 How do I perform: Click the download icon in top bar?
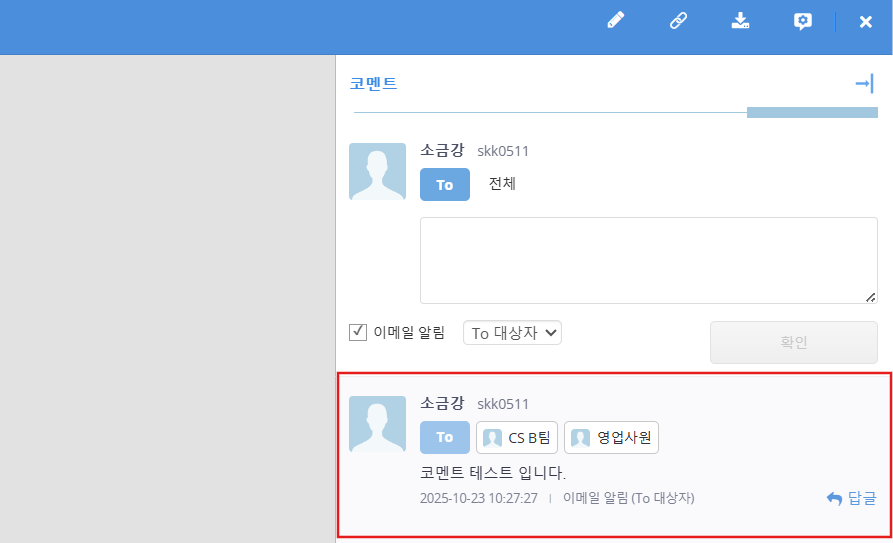740,21
